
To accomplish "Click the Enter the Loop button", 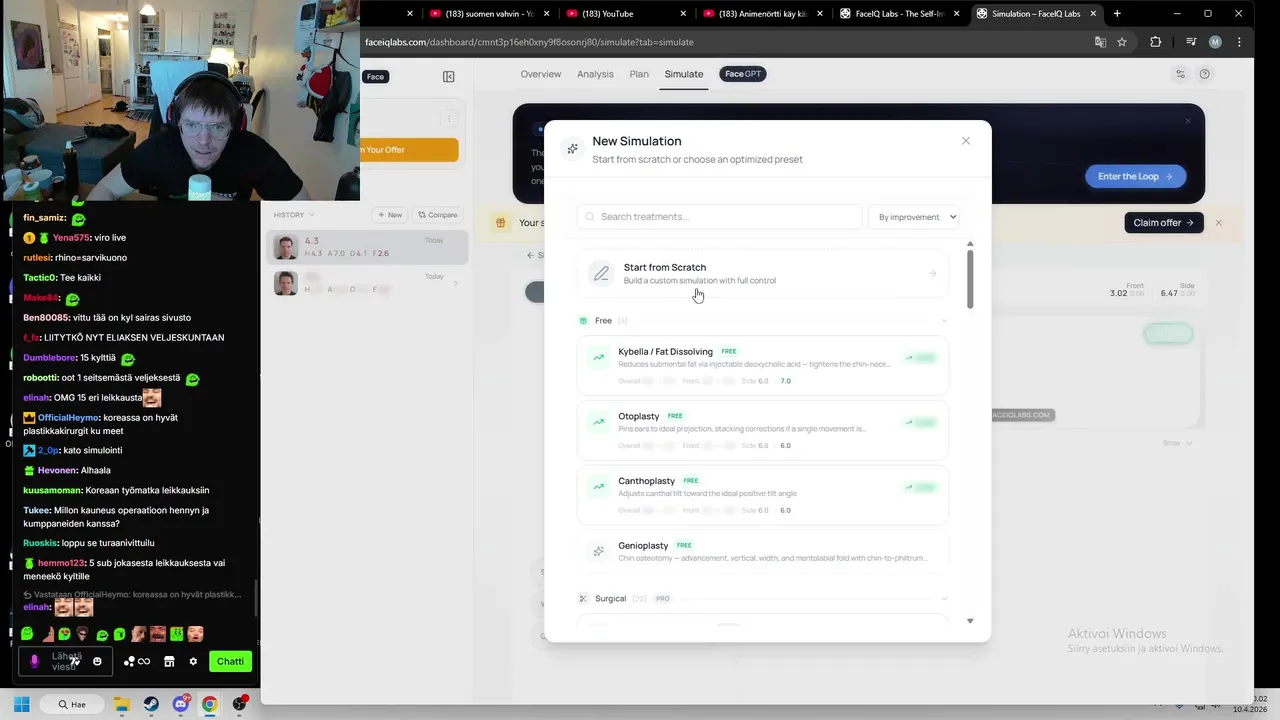I will [1135, 176].
